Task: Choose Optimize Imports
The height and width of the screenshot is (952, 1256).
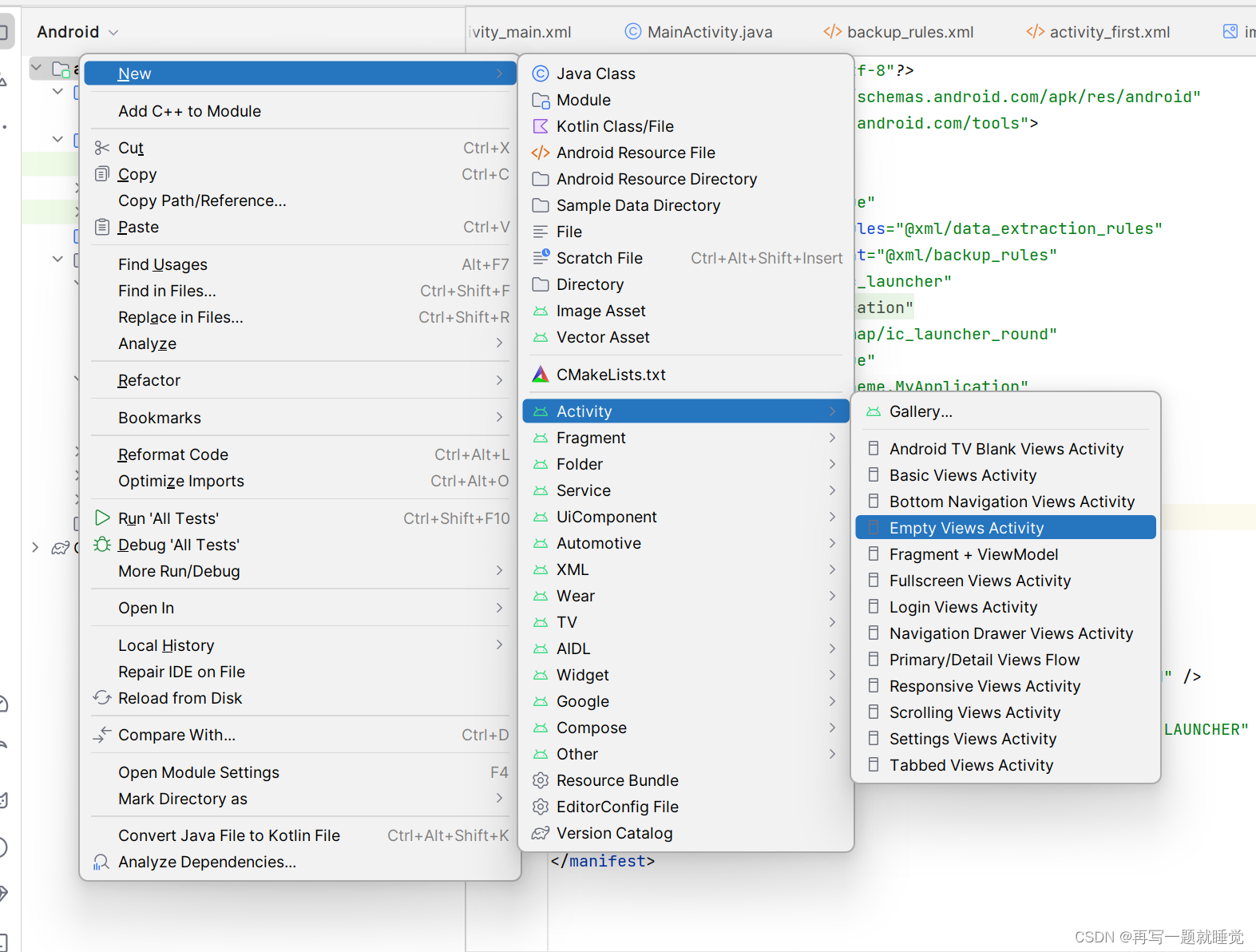Action: tap(300, 481)
